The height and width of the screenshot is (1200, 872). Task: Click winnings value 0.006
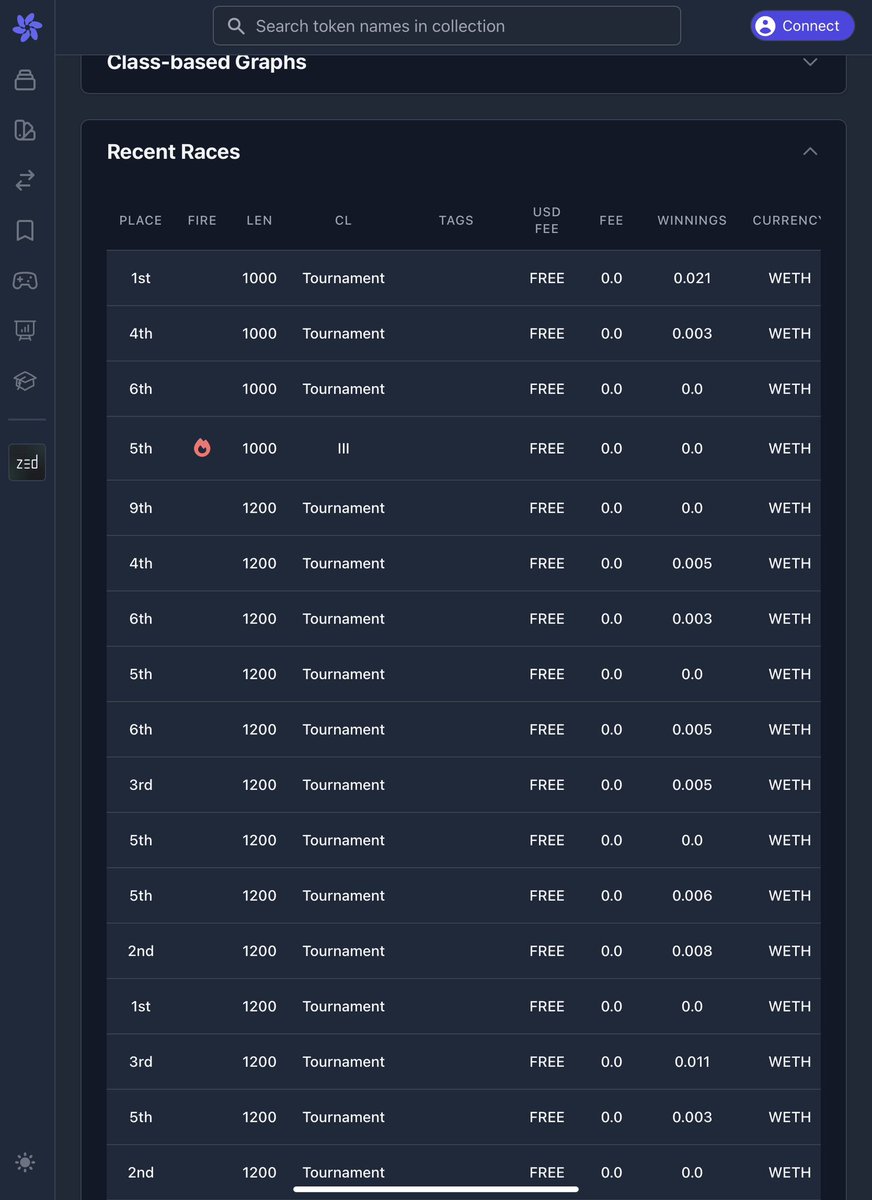(x=692, y=896)
